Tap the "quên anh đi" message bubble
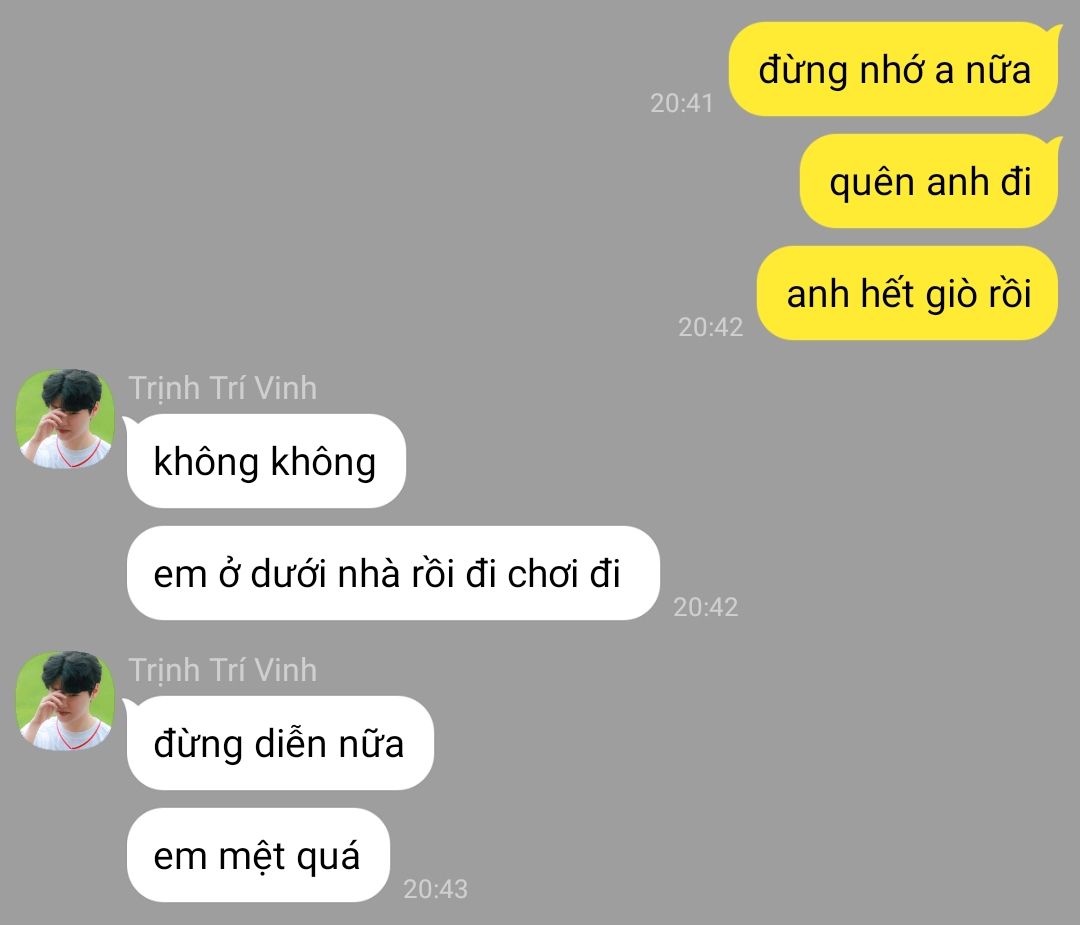This screenshot has height=925, width=1080. (x=929, y=181)
